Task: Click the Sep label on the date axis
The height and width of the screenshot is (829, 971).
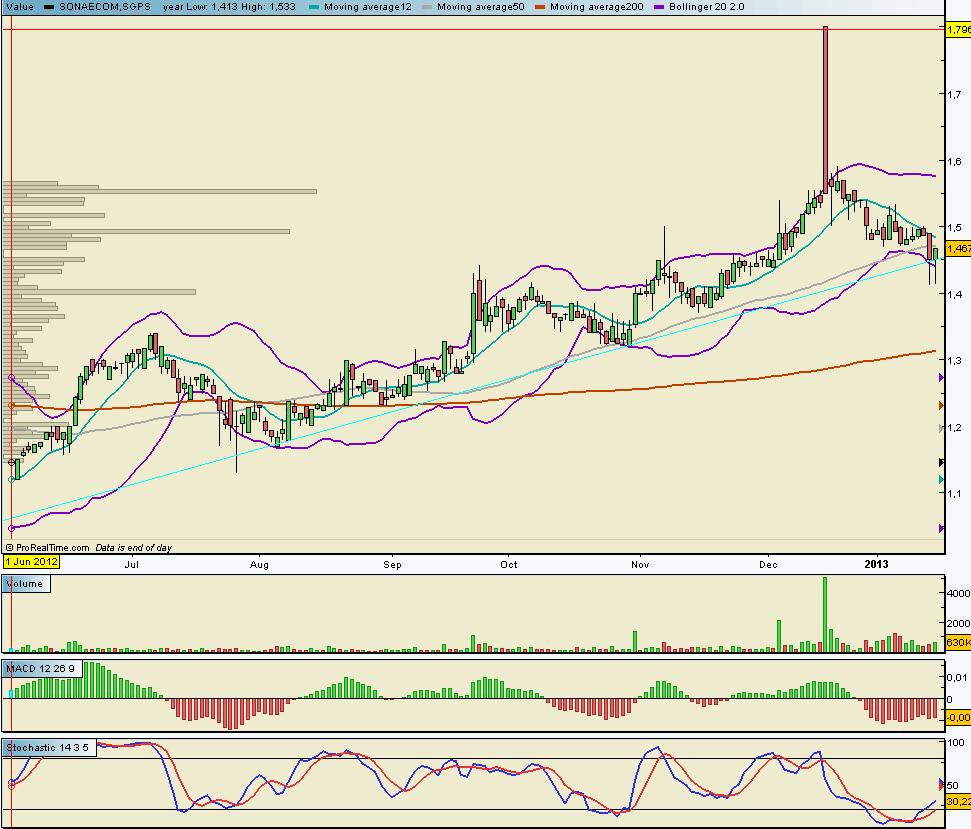Action: tap(393, 565)
